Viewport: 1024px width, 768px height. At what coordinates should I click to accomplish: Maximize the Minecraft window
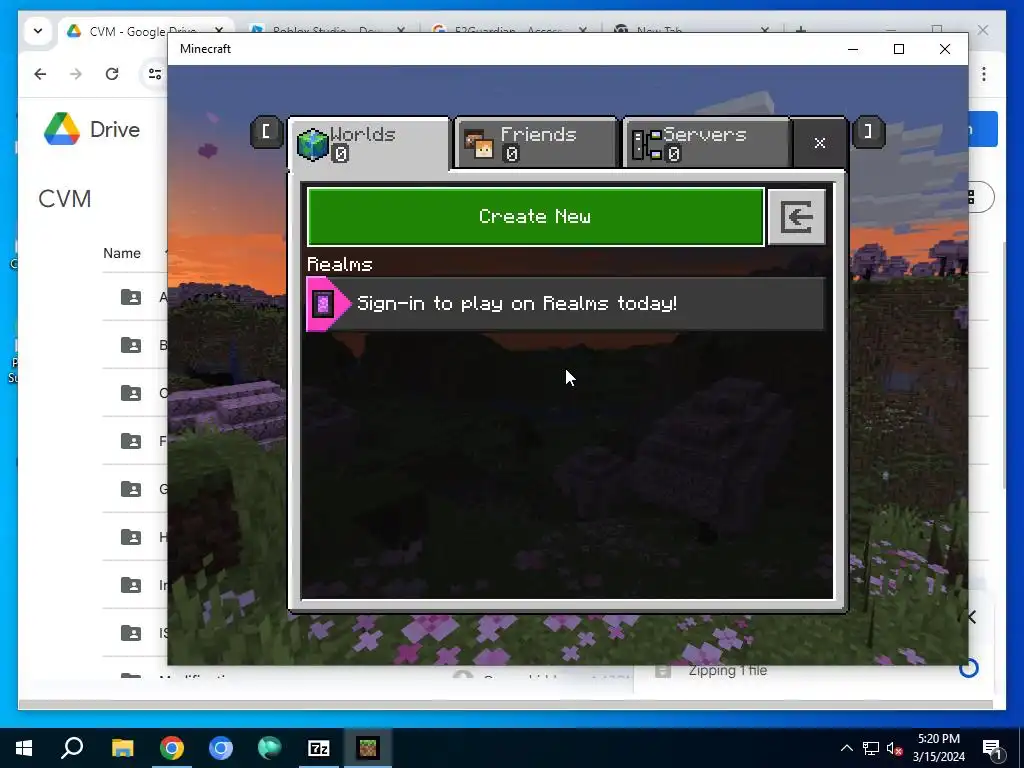pos(899,49)
